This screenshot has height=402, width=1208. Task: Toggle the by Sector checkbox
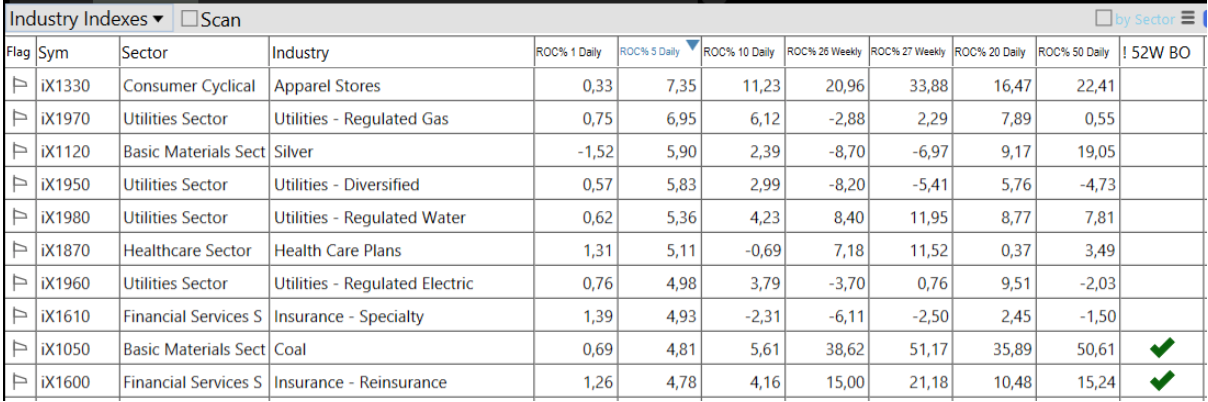[1104, 18]
